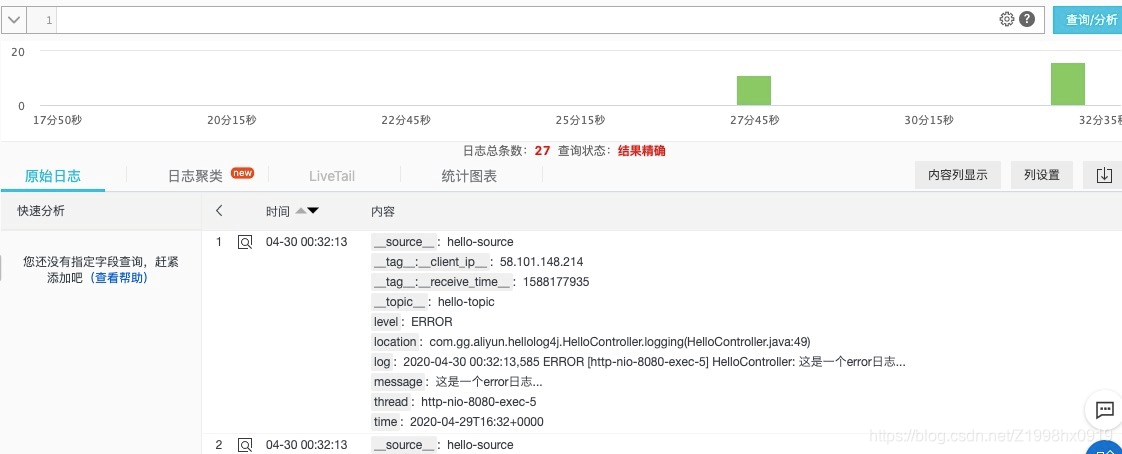1122x454 pixels.
Task: Click the log field key
Action: (382, 362)
